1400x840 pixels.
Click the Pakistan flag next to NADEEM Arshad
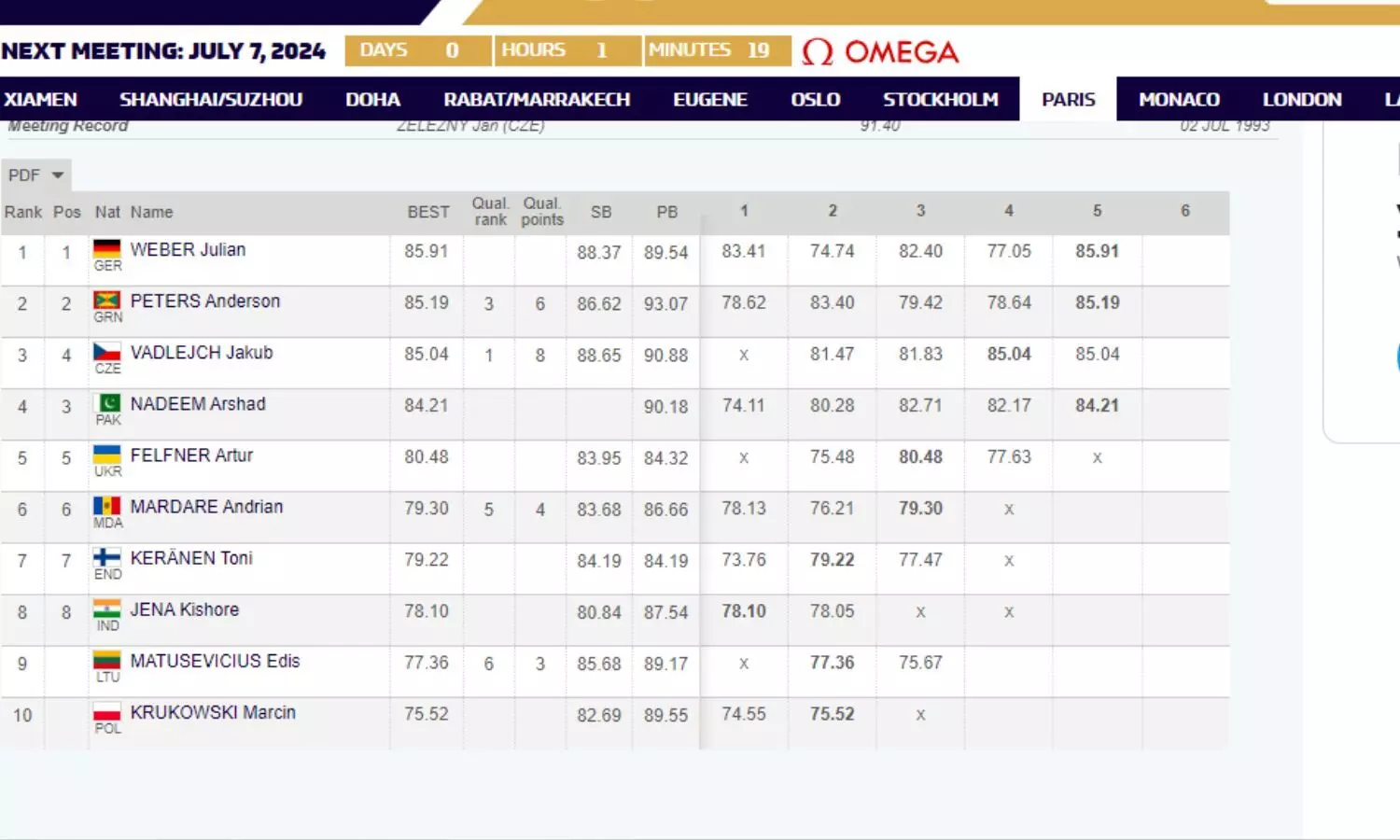point(108,402)
